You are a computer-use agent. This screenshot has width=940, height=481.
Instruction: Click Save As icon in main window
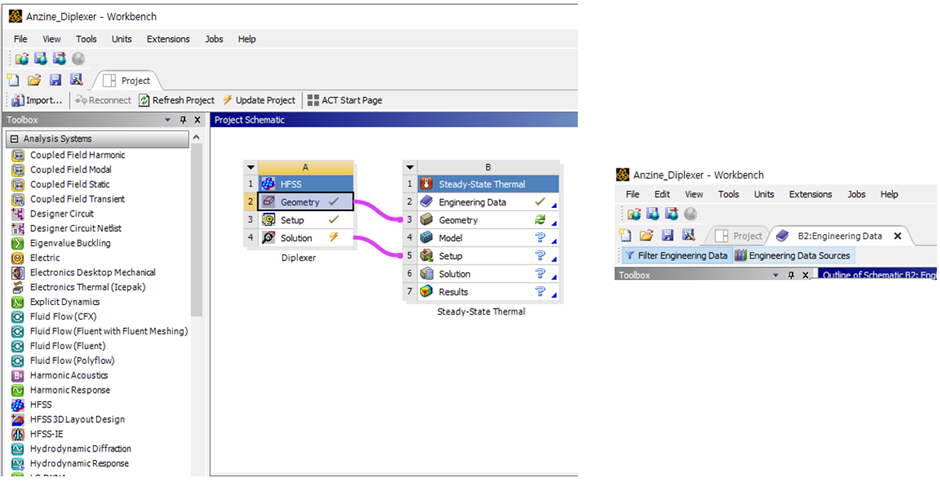point(76,80)
